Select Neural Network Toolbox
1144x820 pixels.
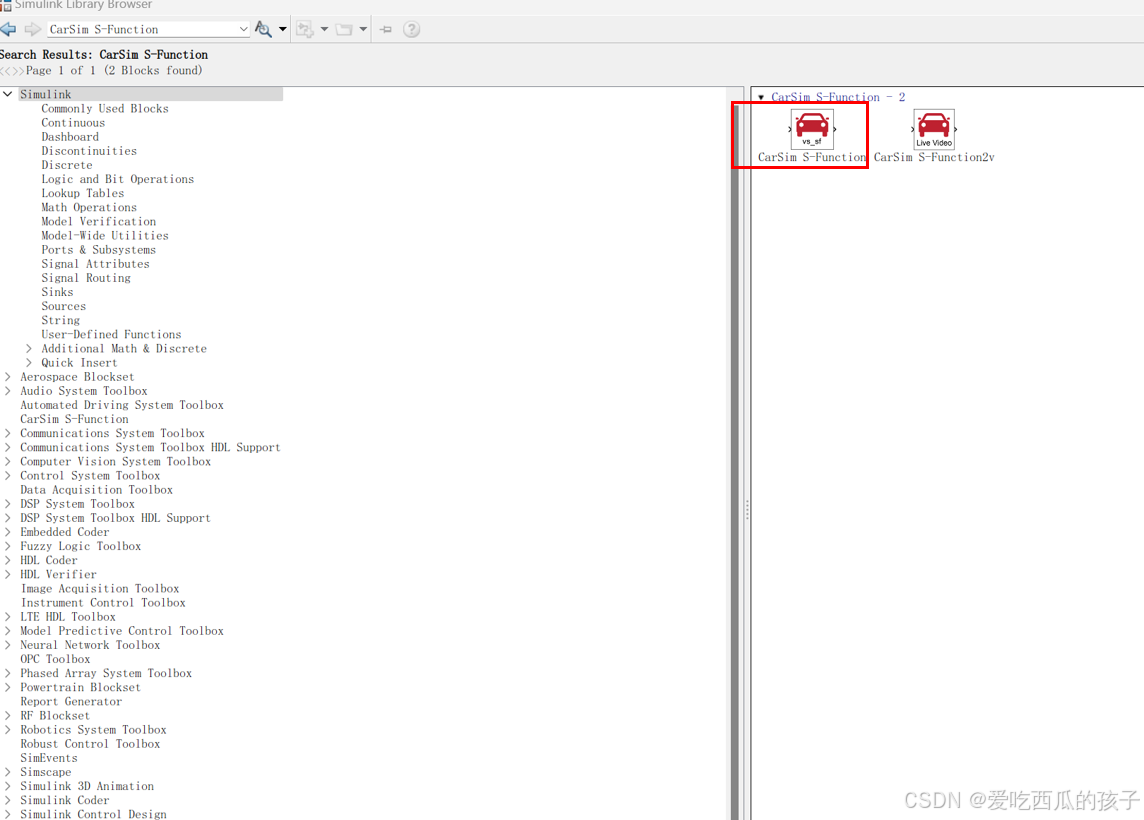pyautogui.click(x=90, y=645)
